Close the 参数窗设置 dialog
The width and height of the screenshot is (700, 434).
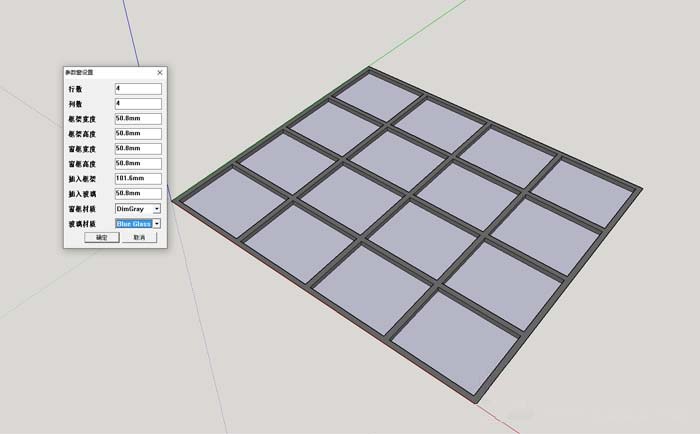click(x=160, y=72)
